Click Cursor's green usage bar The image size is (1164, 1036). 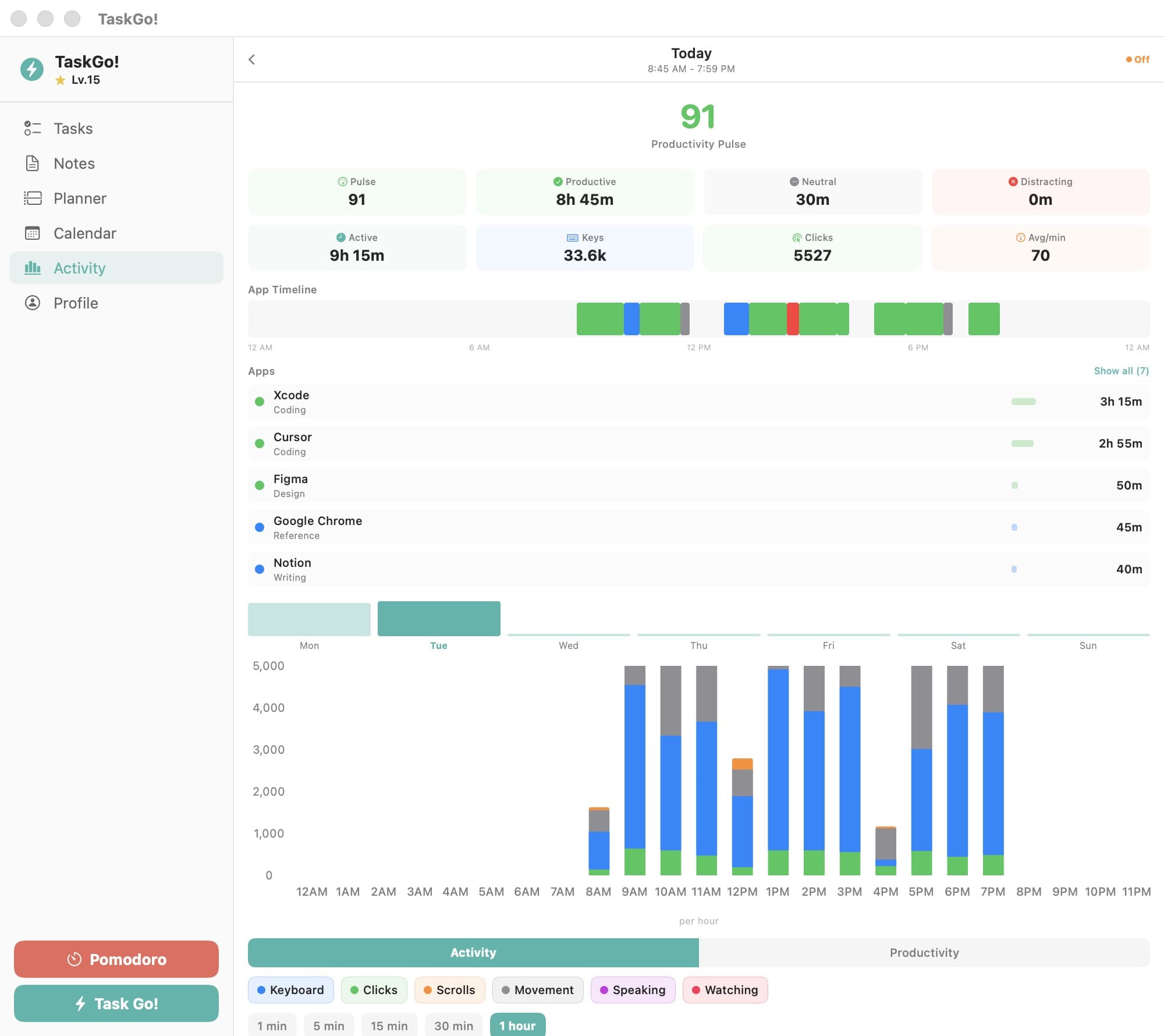coord(1023,444)
